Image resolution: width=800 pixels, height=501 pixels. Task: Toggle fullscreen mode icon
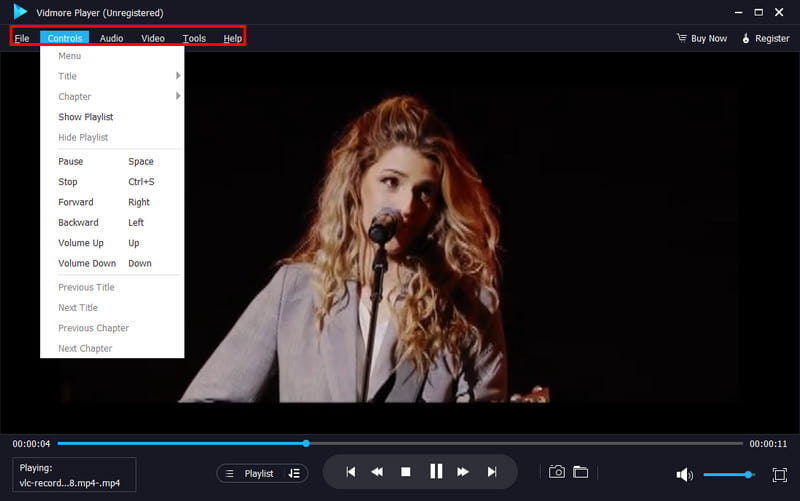[x=780, y=474]
